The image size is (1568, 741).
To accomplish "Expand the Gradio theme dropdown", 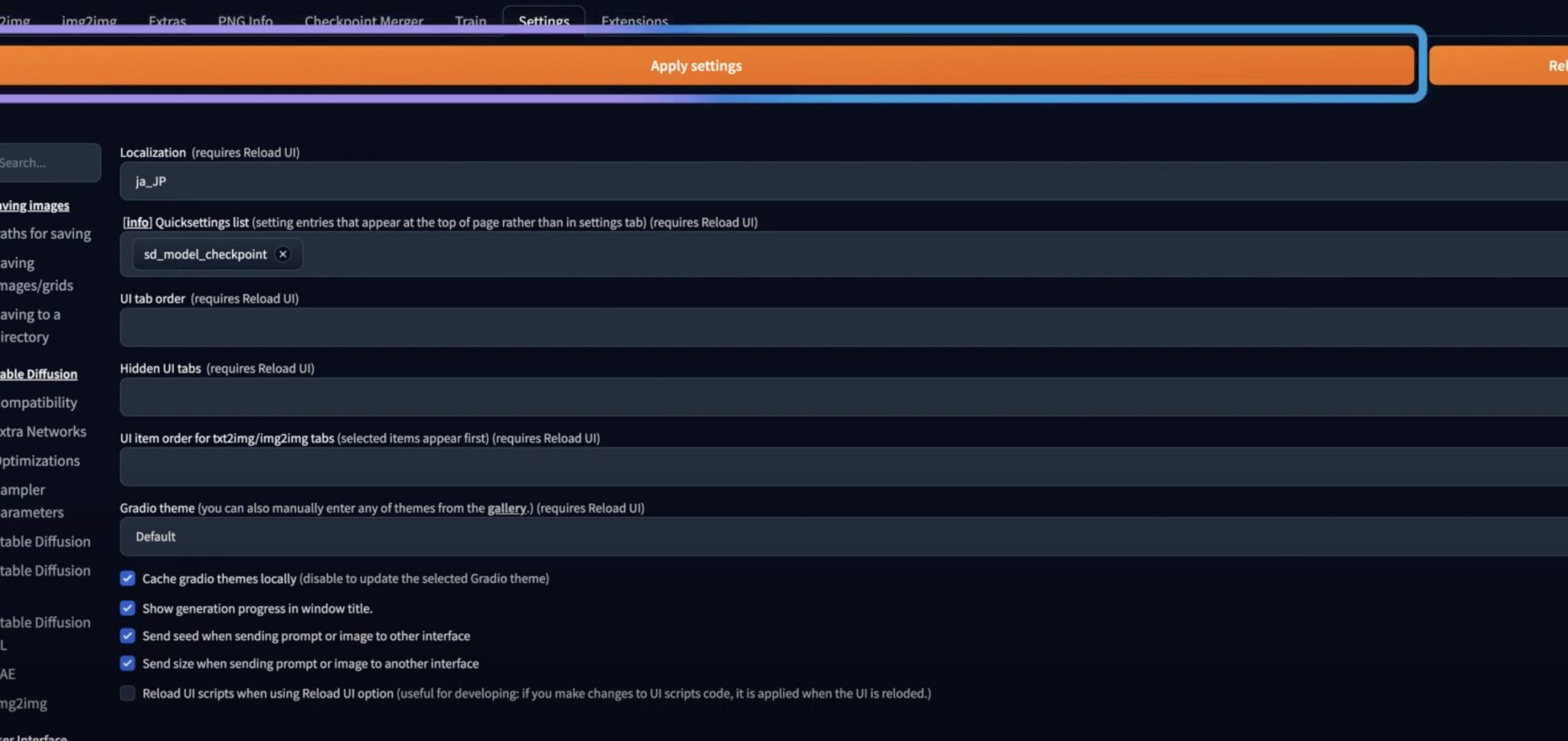I will click(x=842, y=537).
